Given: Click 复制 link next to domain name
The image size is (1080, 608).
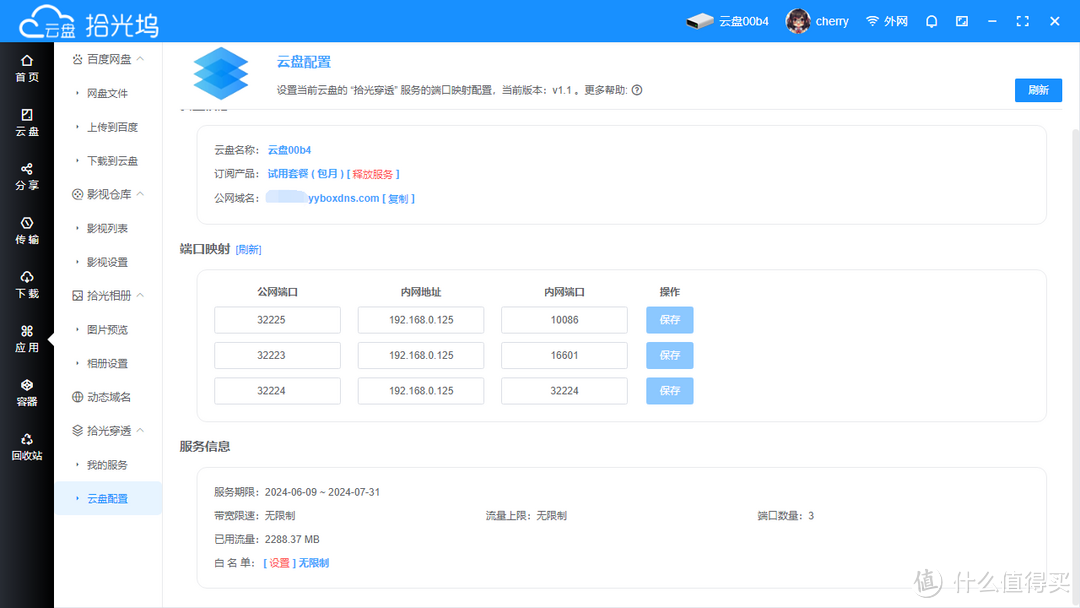Looking at the screenshot, I should click(x=398, y=198).
